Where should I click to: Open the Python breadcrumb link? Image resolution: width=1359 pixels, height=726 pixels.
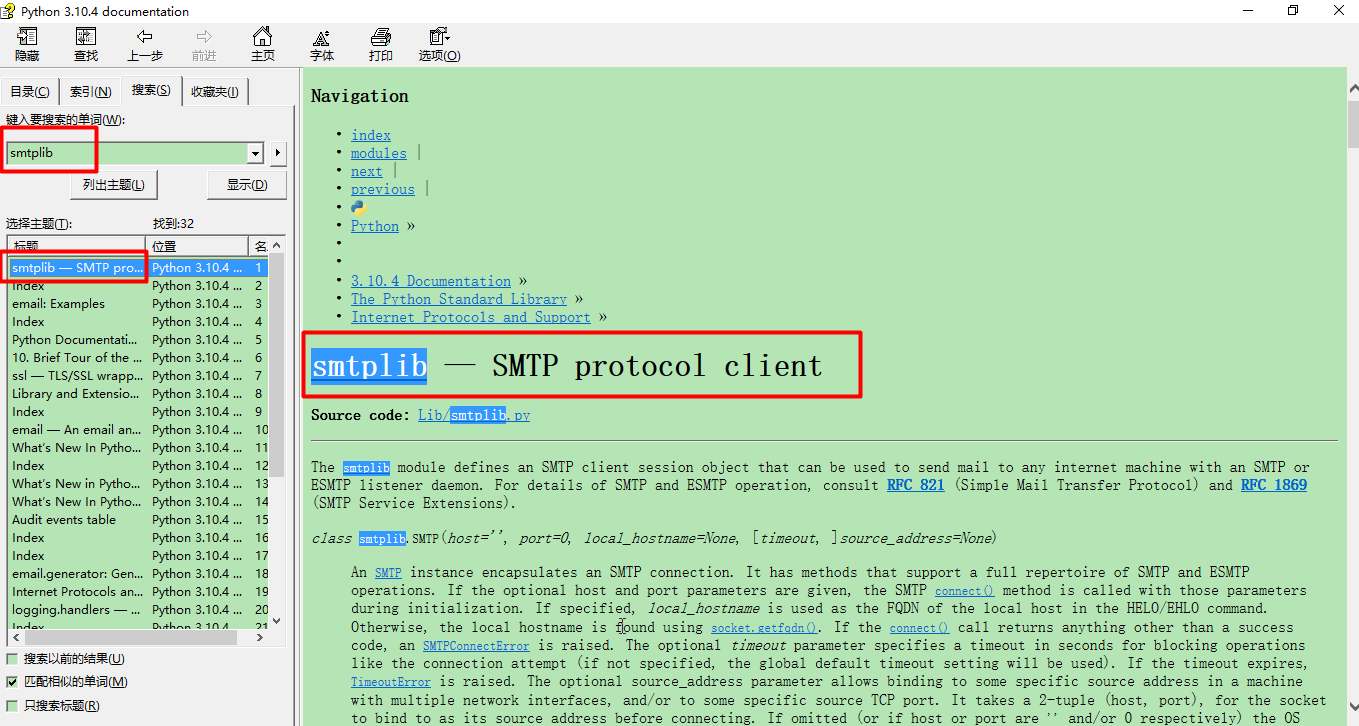375,226
